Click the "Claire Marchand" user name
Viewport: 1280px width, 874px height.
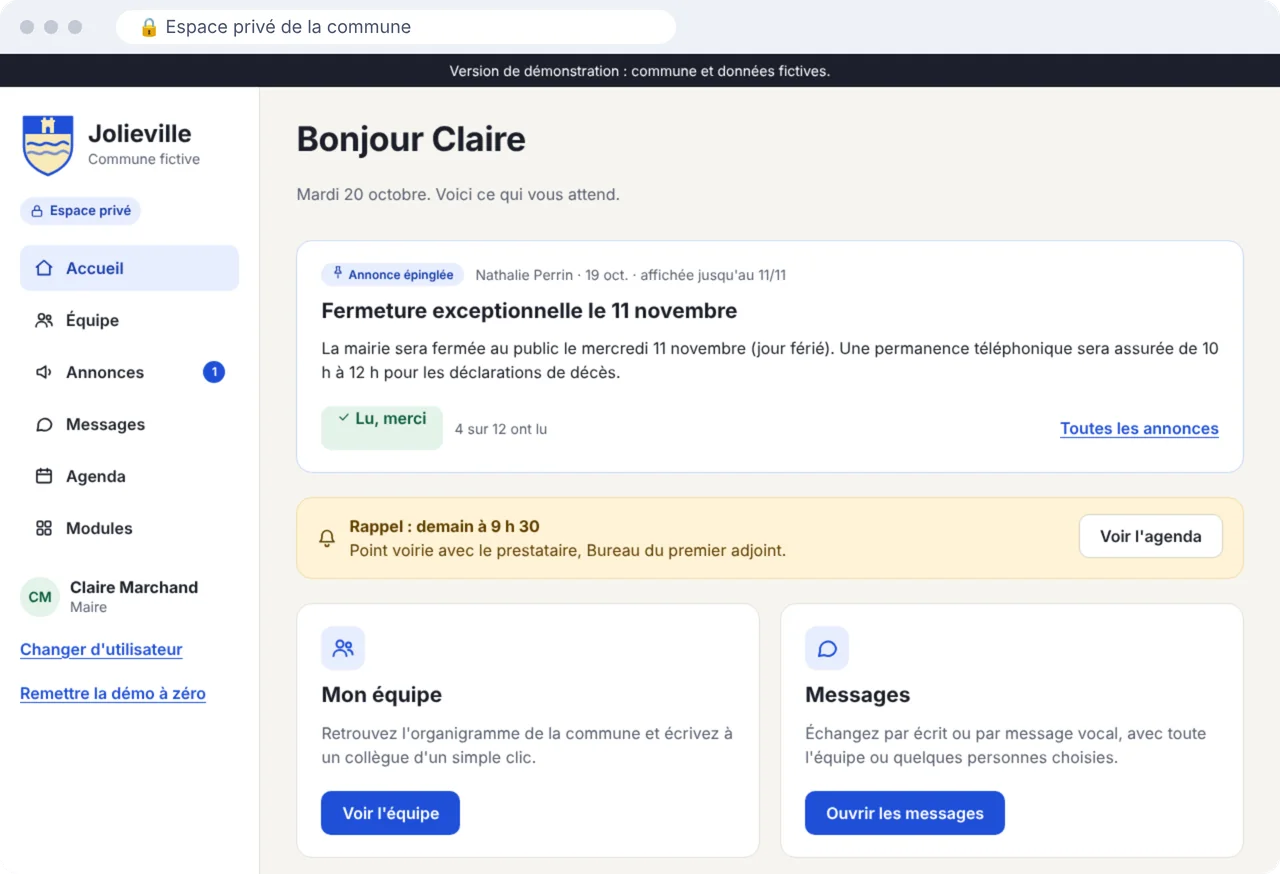pos(134,587)
